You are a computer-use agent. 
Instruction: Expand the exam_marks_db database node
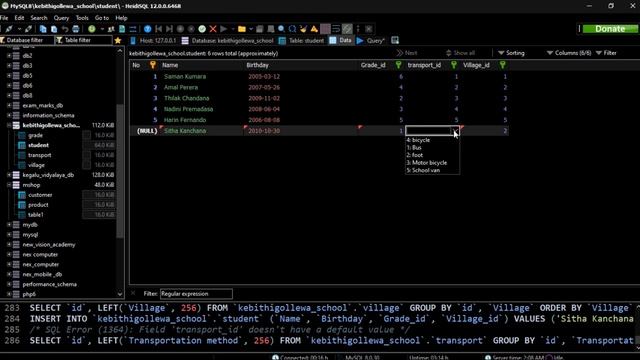(9, 105)
